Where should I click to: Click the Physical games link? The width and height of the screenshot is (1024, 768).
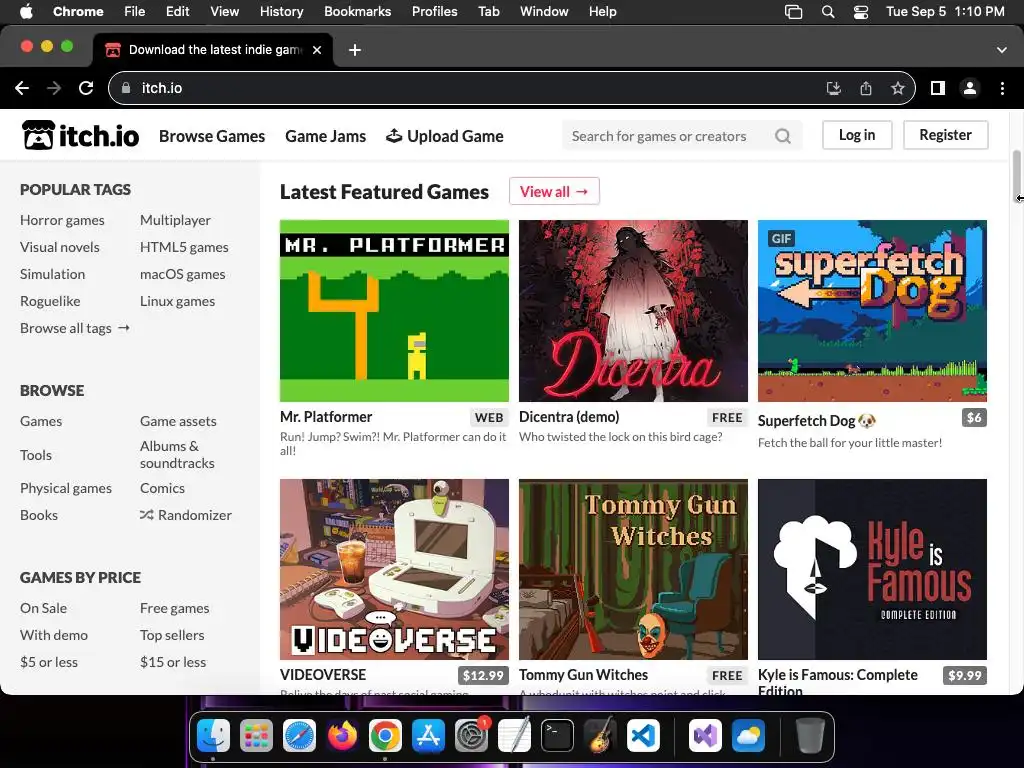coord(65,488)
